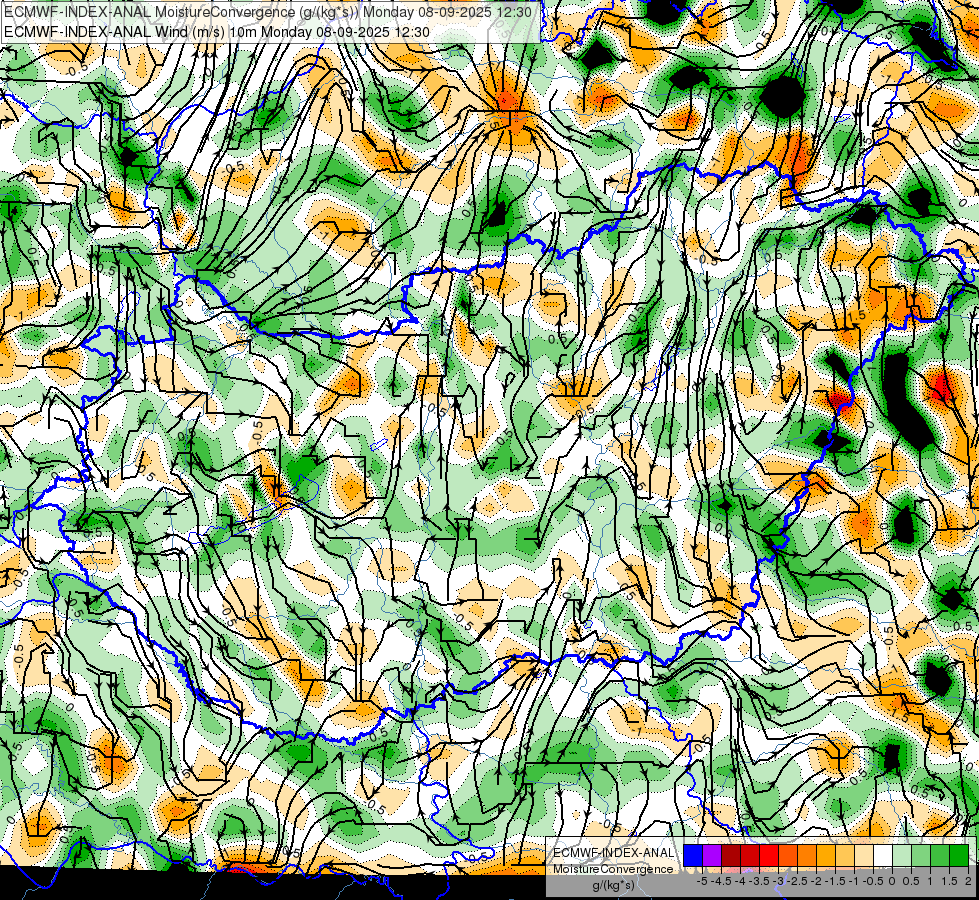This screenshot has width=979, height=900.
Task: Click the legend swatch between -4 and -3.5
Action: pos(750,855)
